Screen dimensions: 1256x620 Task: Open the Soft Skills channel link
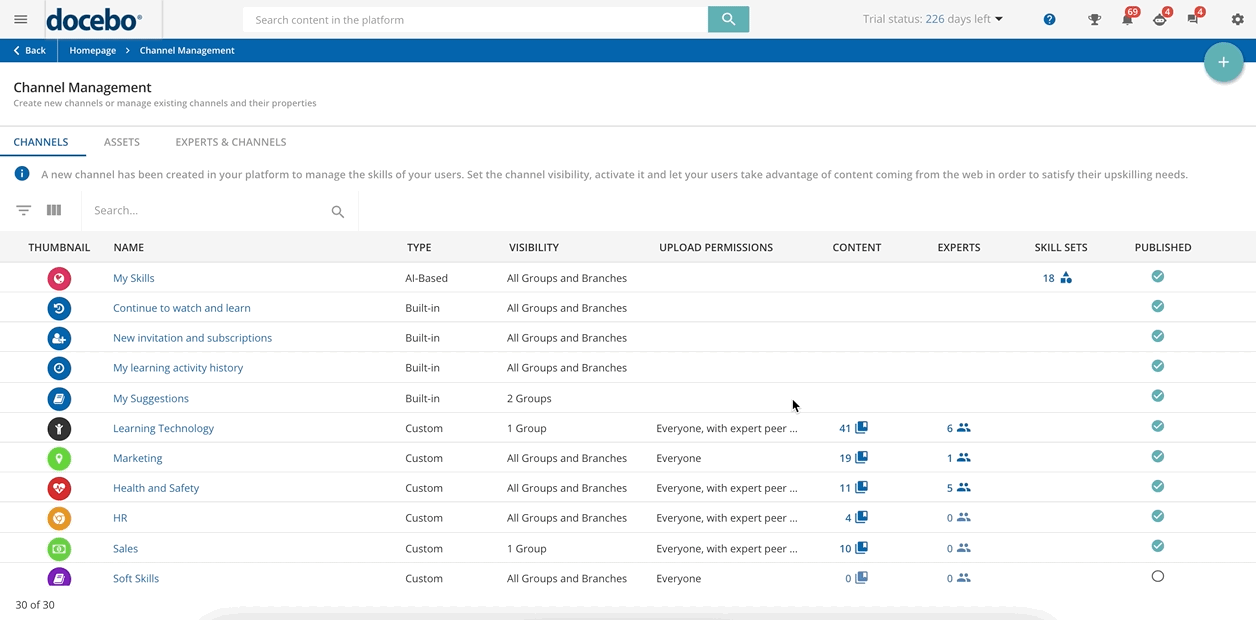coord(136,578)
